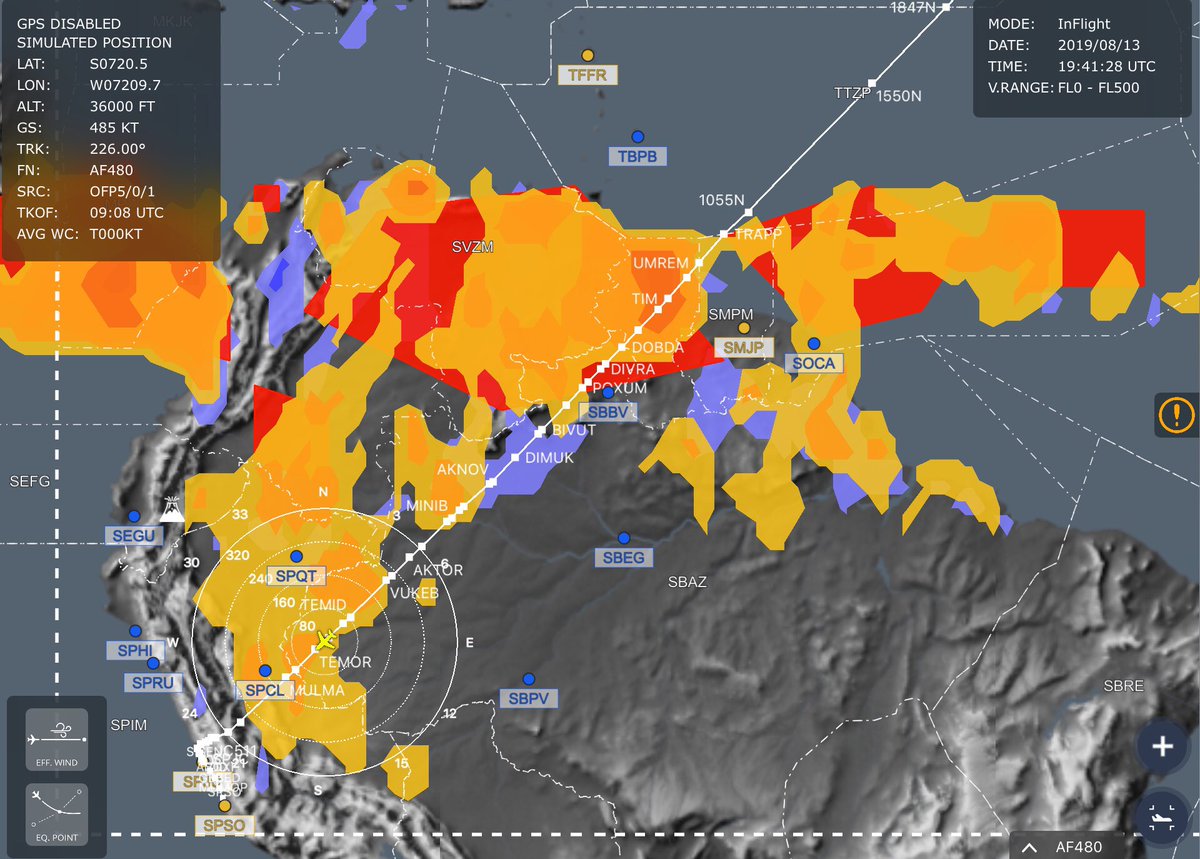Viewport: 1200px width, 859px height.
Task: Select the SPSO airport label
Action: coord(224,825)
